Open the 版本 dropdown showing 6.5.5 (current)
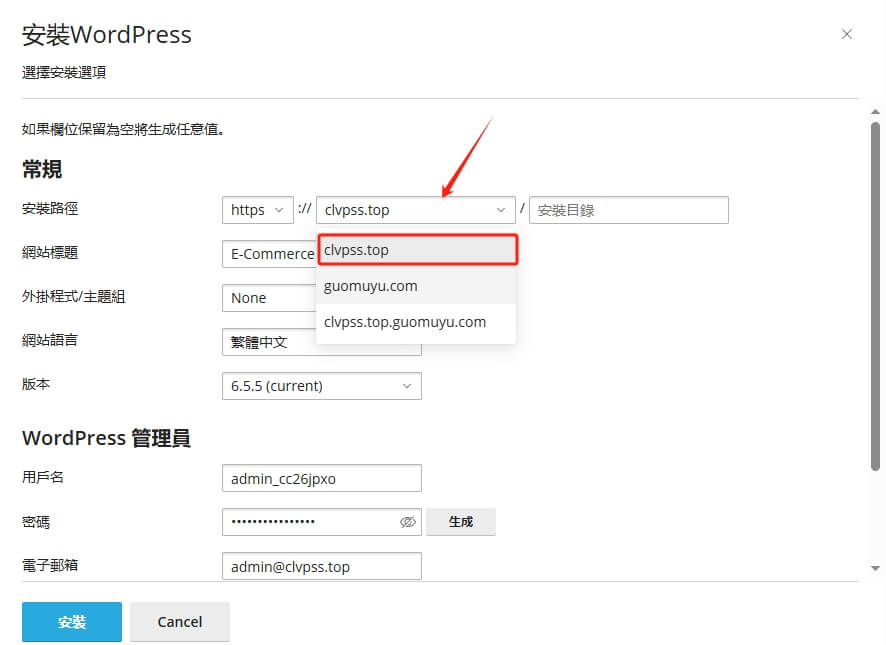886x645 pixels. [x=320, y=386]
